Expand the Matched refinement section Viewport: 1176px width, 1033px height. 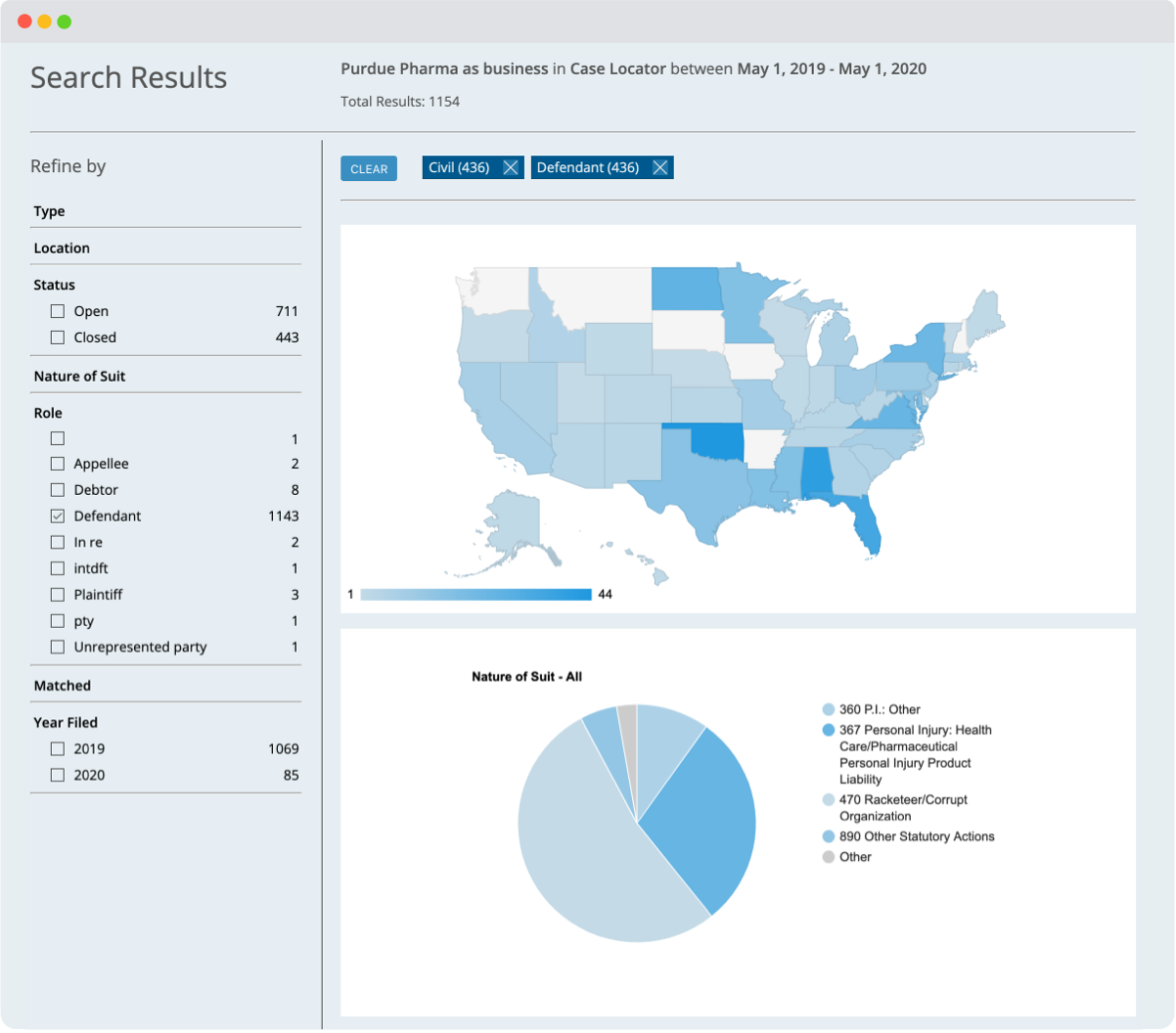(64, 685)
